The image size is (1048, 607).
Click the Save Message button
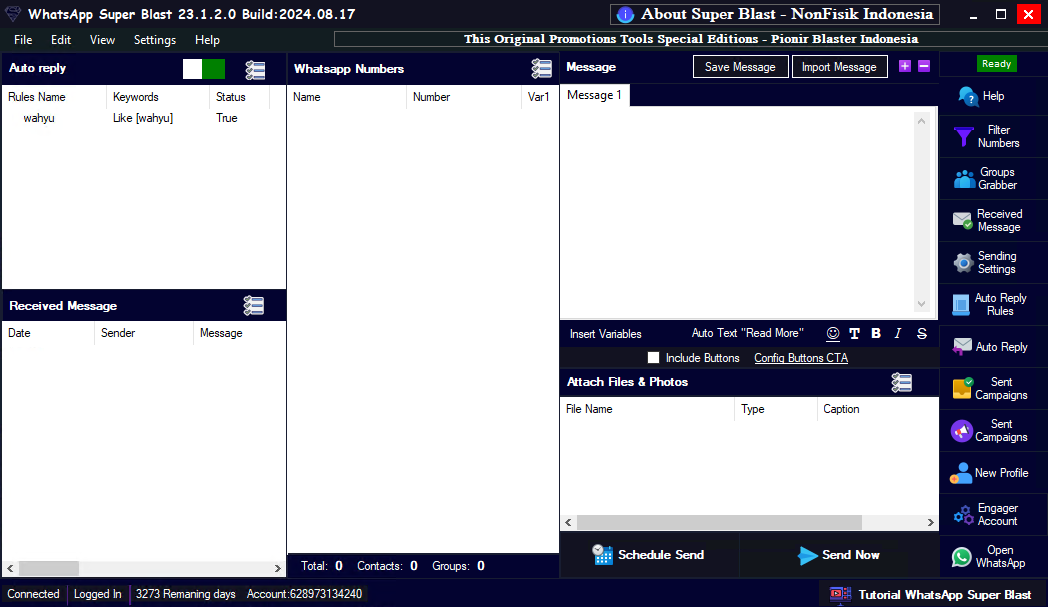(x=741, y=67)
